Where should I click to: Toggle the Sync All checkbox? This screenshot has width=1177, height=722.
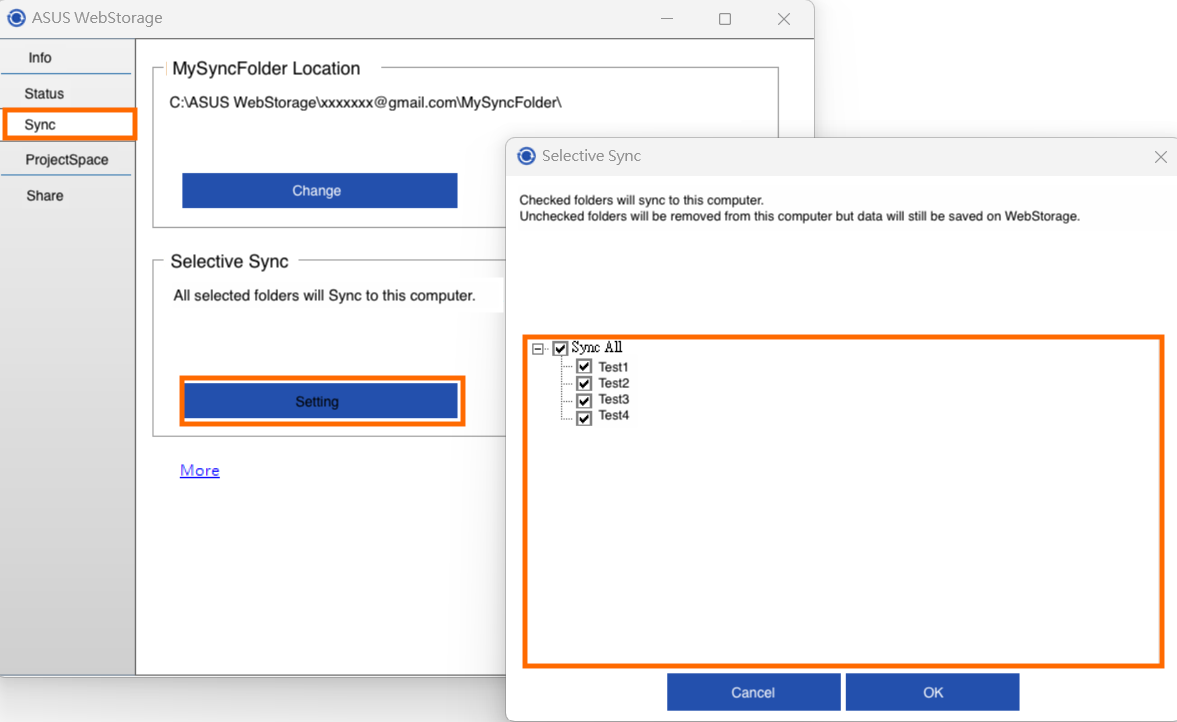point(560,348)
